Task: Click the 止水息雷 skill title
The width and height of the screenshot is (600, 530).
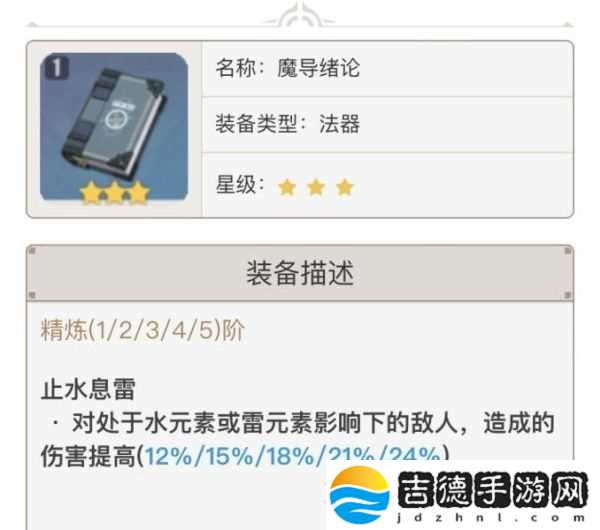Action: pos(88,390)
